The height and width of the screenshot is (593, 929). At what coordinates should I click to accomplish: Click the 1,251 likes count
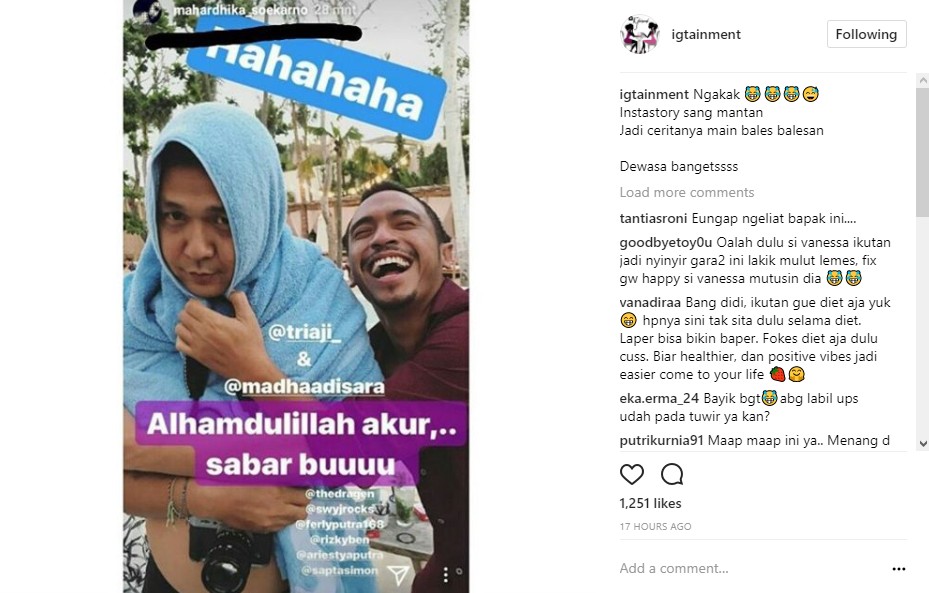click(651, 504)
